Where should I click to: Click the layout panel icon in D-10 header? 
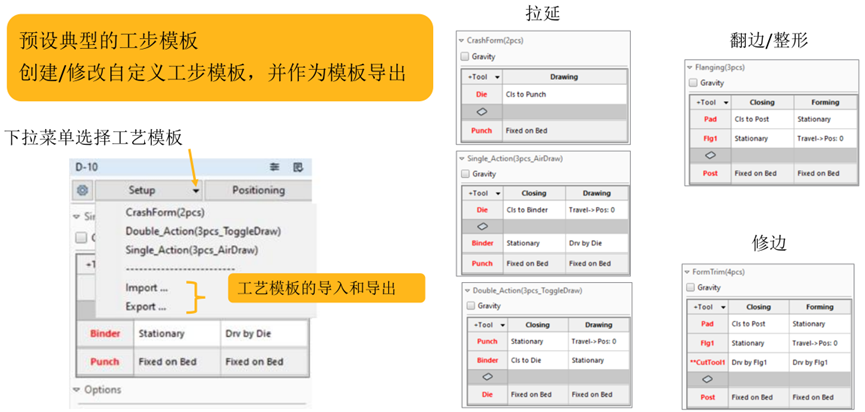tap(298, 168)
